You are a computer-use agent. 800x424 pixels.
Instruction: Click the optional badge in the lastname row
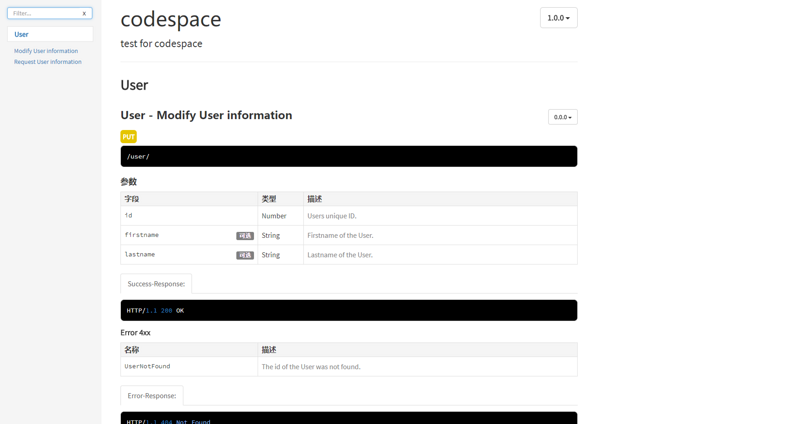coord(245,255)
